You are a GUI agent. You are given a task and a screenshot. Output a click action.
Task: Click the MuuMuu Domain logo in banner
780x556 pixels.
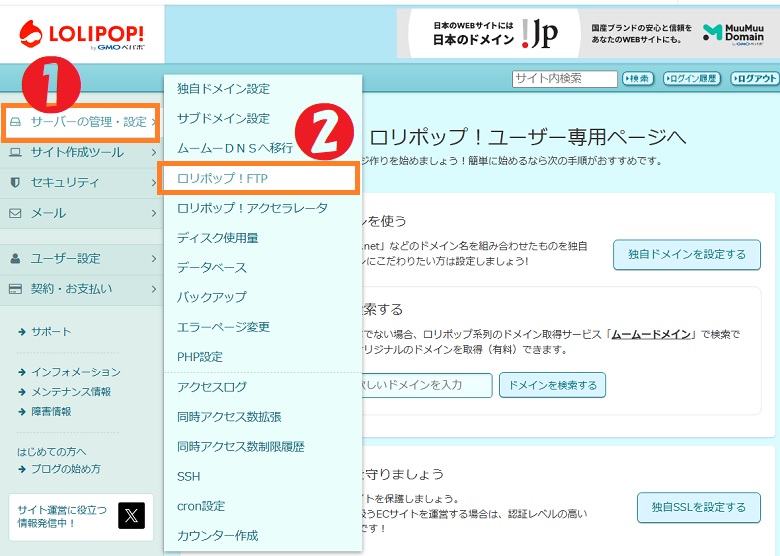[x=733, y=34]
